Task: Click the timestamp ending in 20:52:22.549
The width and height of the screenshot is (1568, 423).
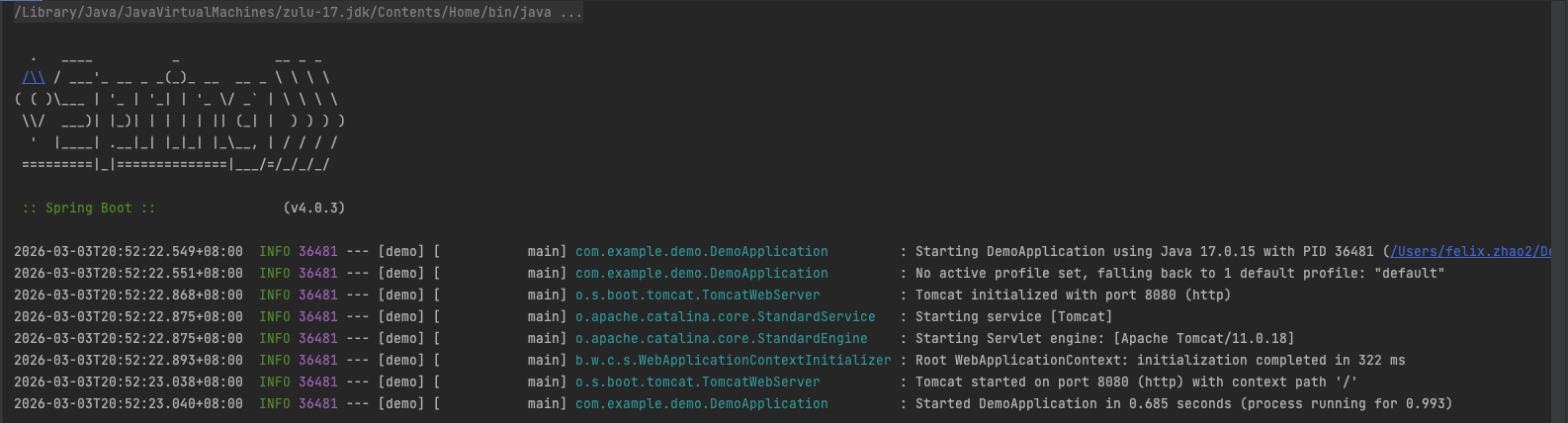Action: (128, 252)
